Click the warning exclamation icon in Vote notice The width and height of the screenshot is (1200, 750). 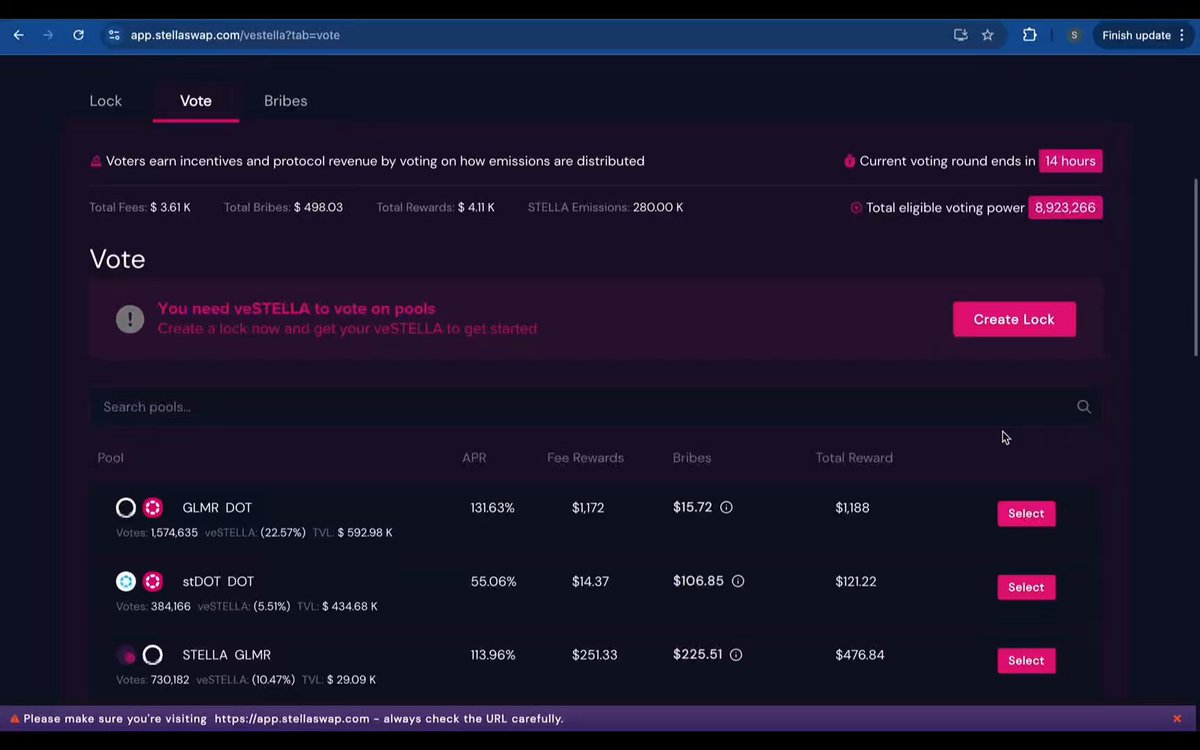pos(130,319)
